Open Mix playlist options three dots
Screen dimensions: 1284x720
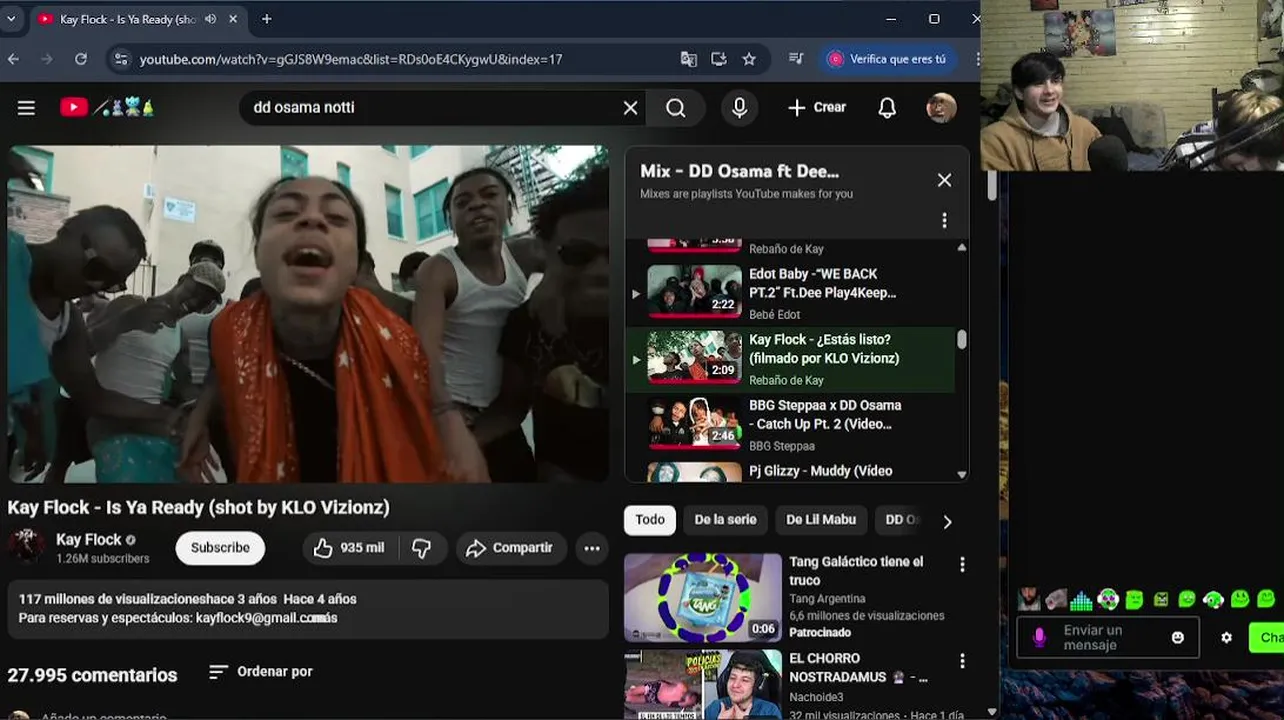pyautogui.click(x=944, y=220)
